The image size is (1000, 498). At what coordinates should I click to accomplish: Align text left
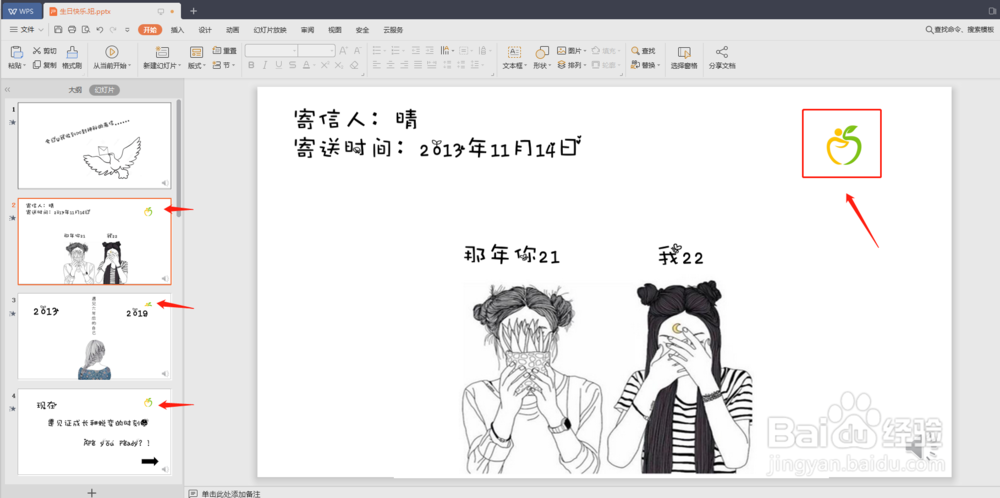[x=376, y=65]
